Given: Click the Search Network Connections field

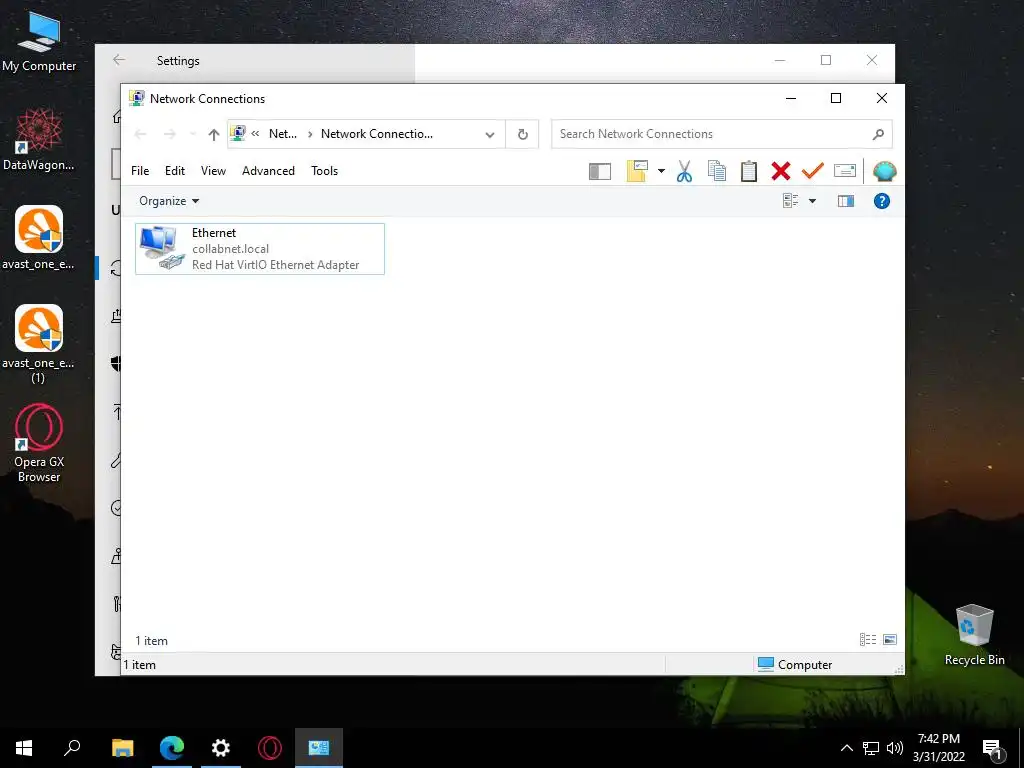Looking at the screenshot, I should click(x=722, y=135).
